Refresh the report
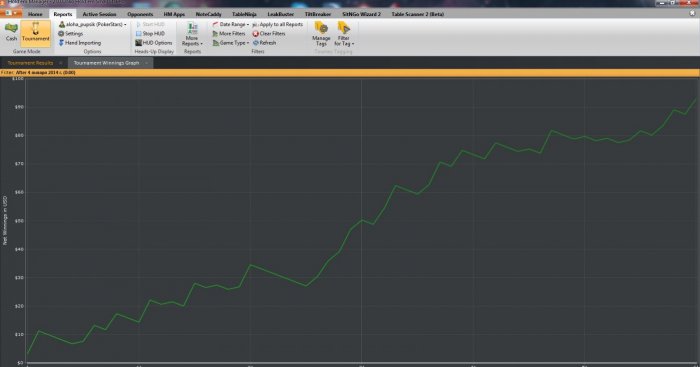Viewport: 700px width, 367px height. 264,43
